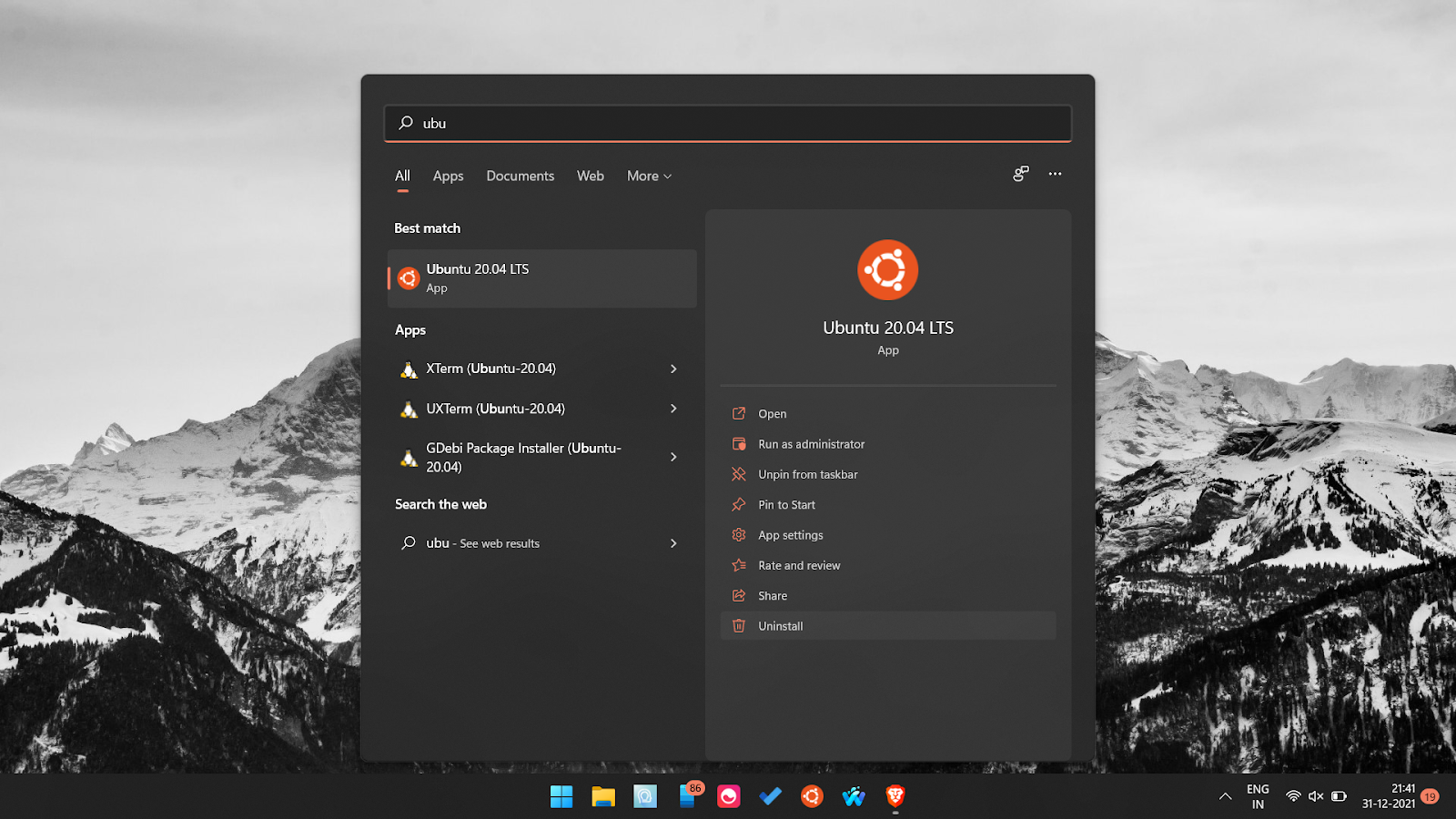Open File Explorer from the taskbar
The height and width of the screenshot is (819, 1456).
click(603, 796)
